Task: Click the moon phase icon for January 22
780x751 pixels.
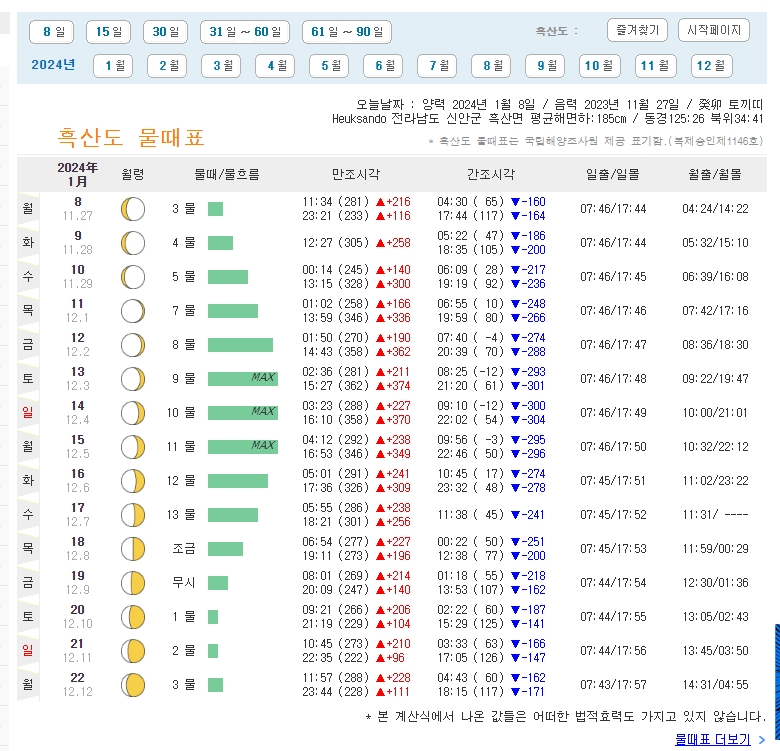Action: pos(133,685)
